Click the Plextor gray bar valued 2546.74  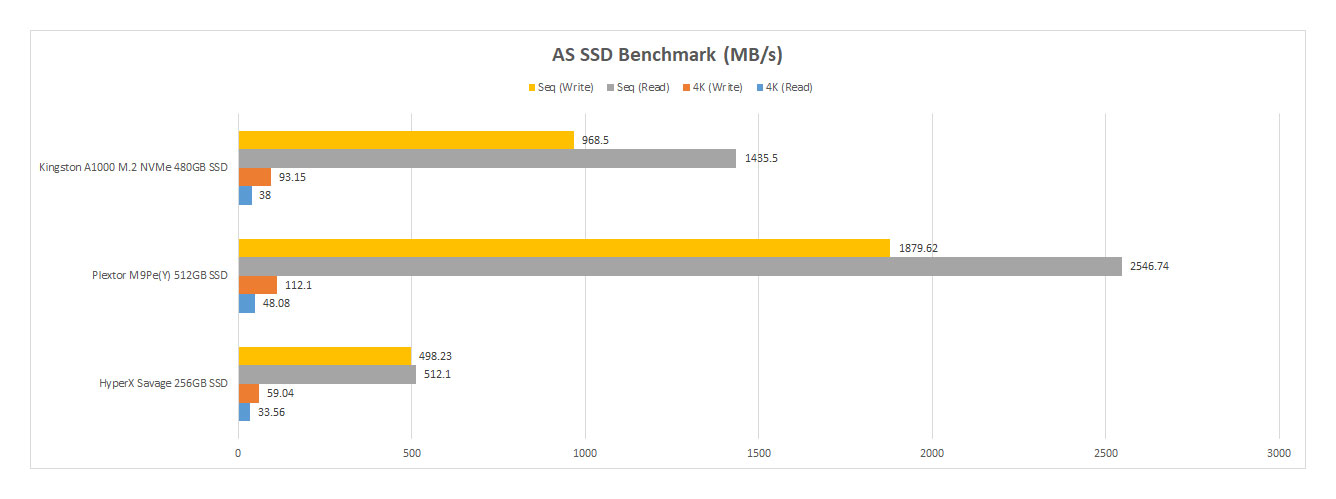click(680, 266)
